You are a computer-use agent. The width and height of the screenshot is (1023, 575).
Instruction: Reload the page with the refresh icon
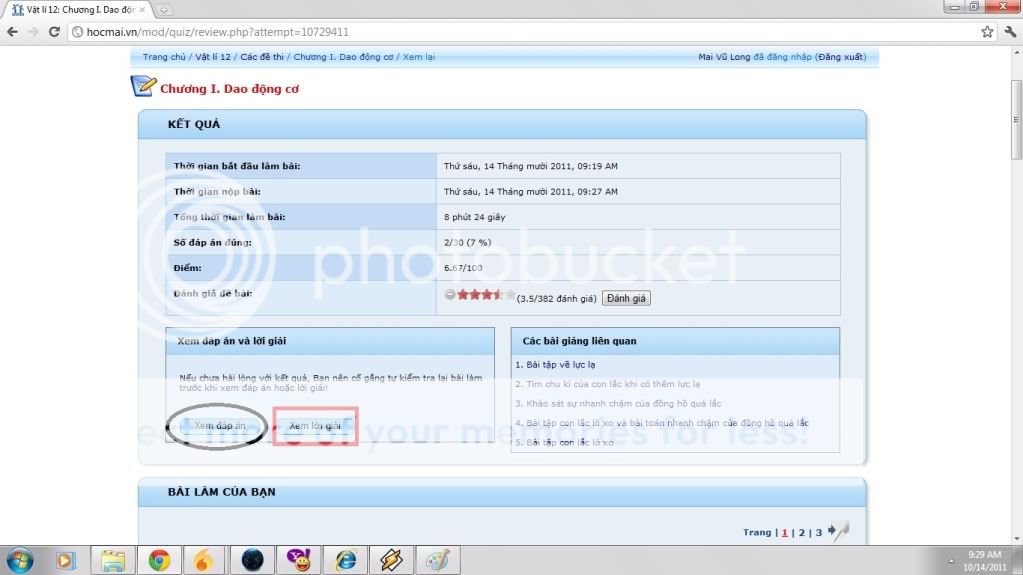(54, 31)
